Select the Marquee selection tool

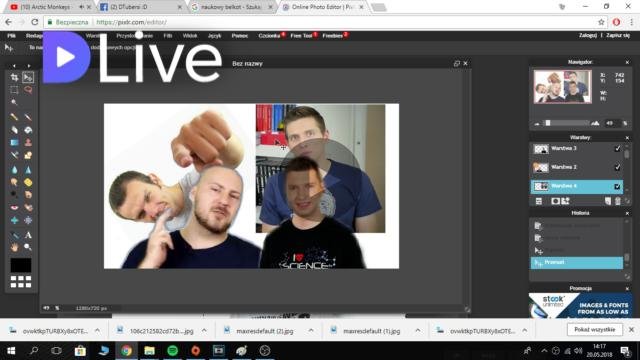click(x=14, y=90)
